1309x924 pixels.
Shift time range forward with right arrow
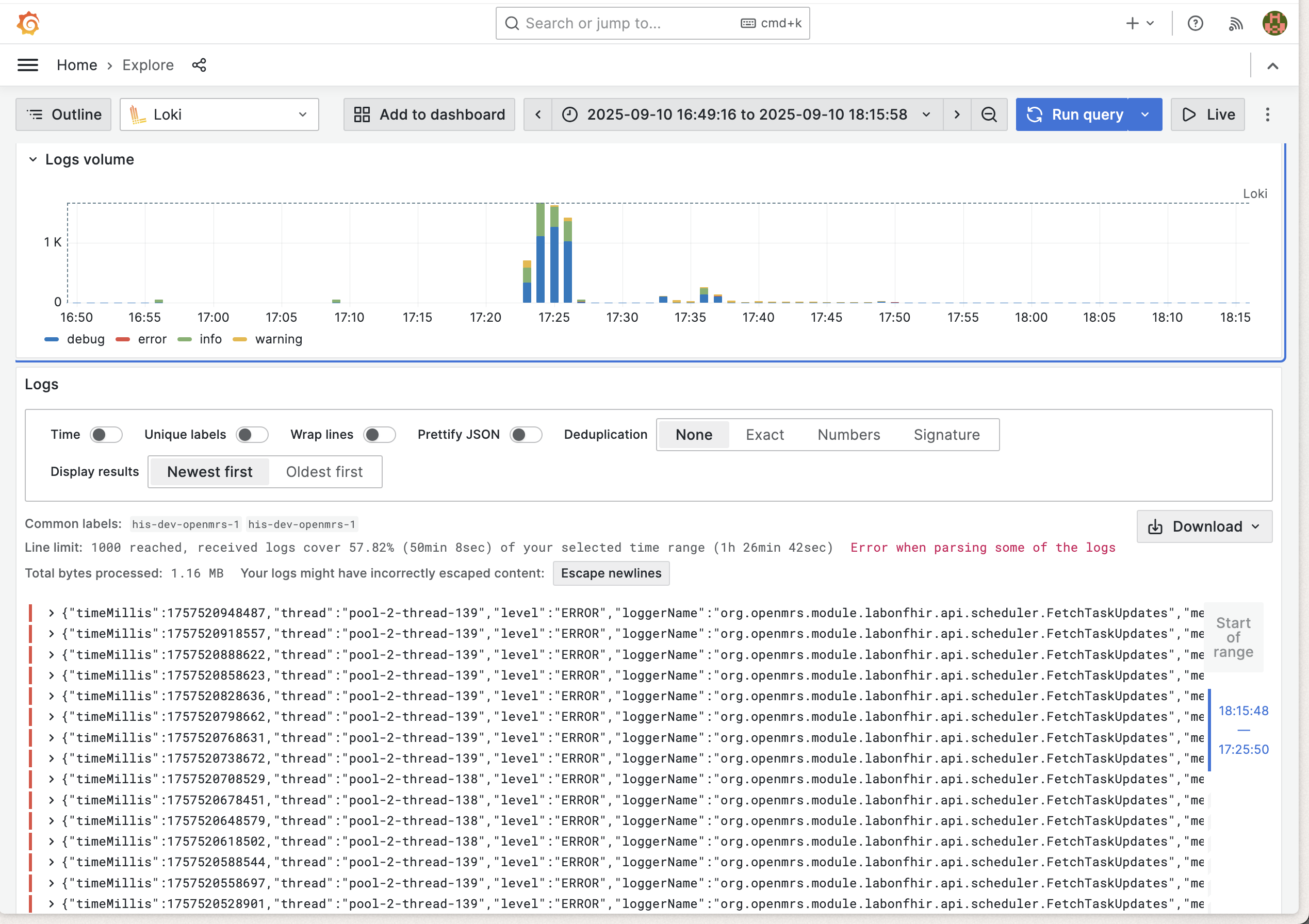point(957,114)
